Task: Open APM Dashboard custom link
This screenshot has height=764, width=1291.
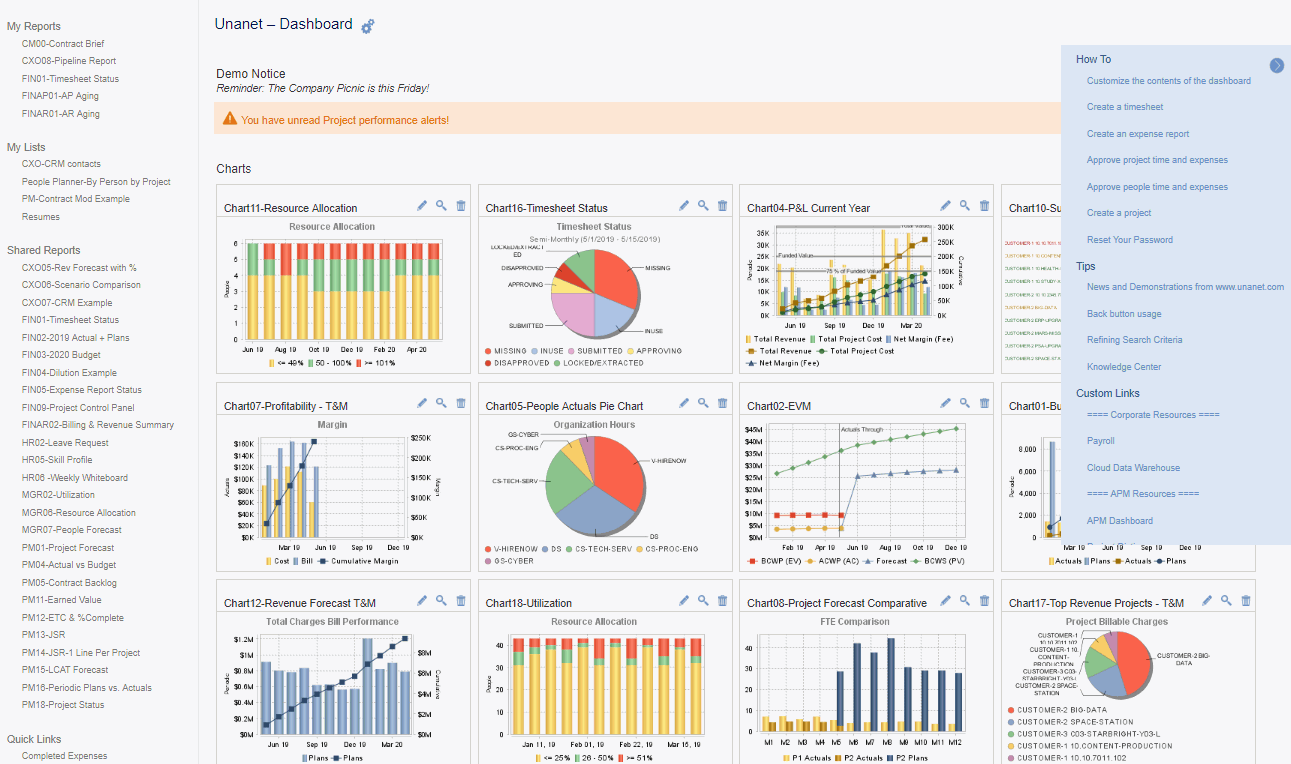Action: pyautogui.click(x=1120, y=521)
